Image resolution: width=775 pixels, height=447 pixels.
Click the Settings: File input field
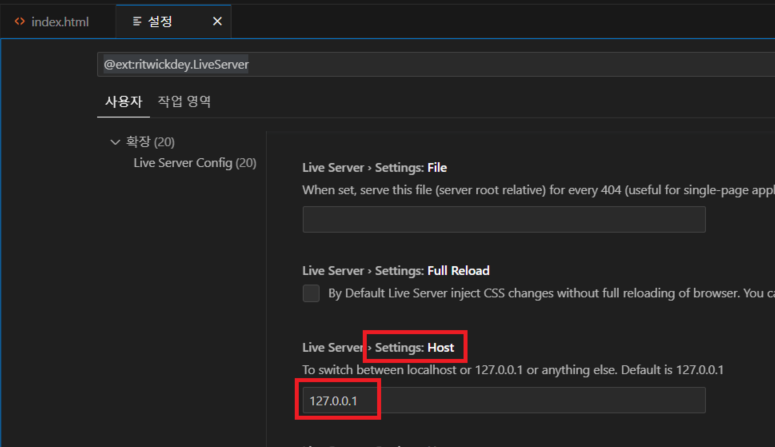click(504, 220)
